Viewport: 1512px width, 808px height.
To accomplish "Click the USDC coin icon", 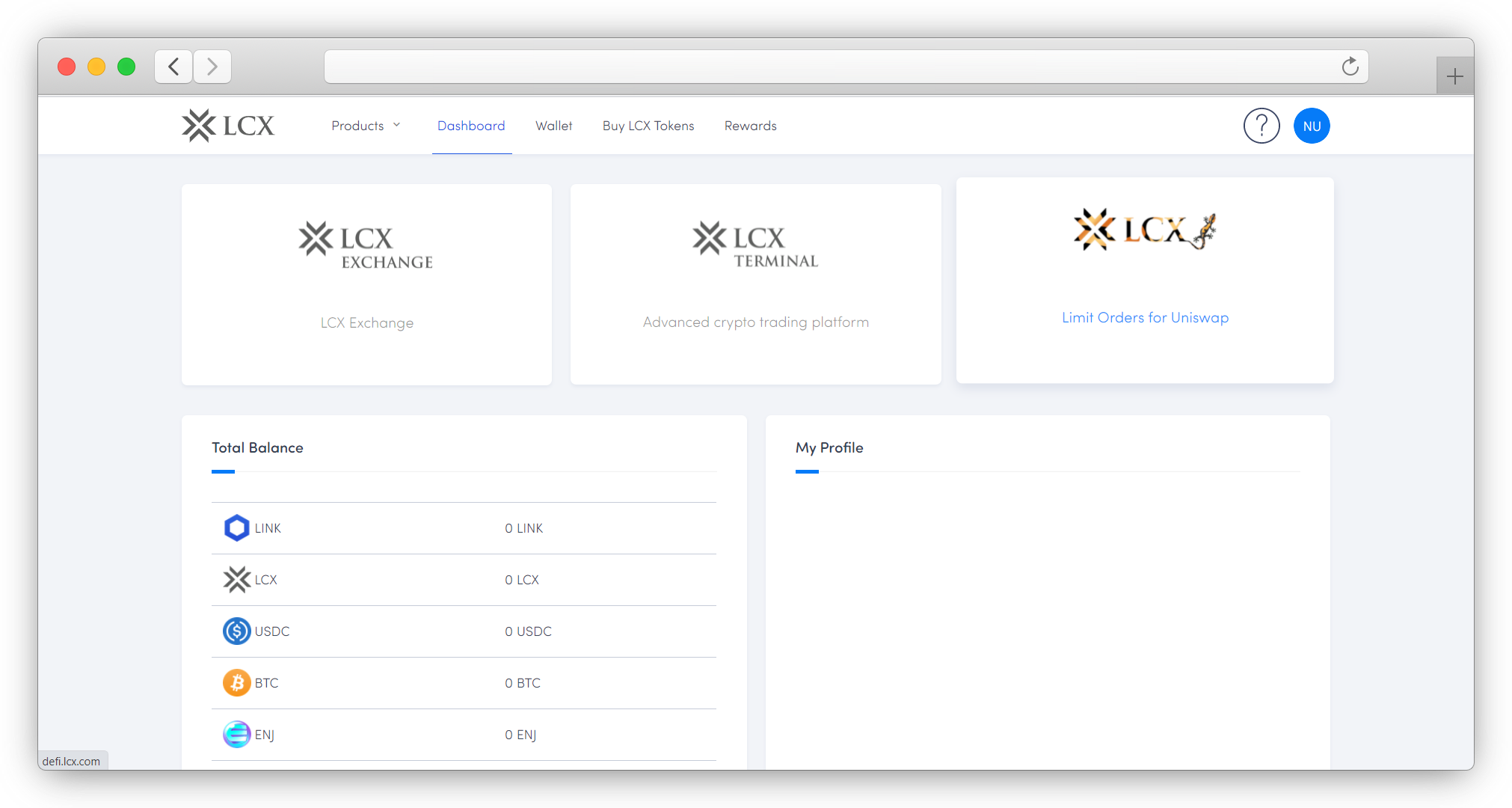I will coord(237,631).
